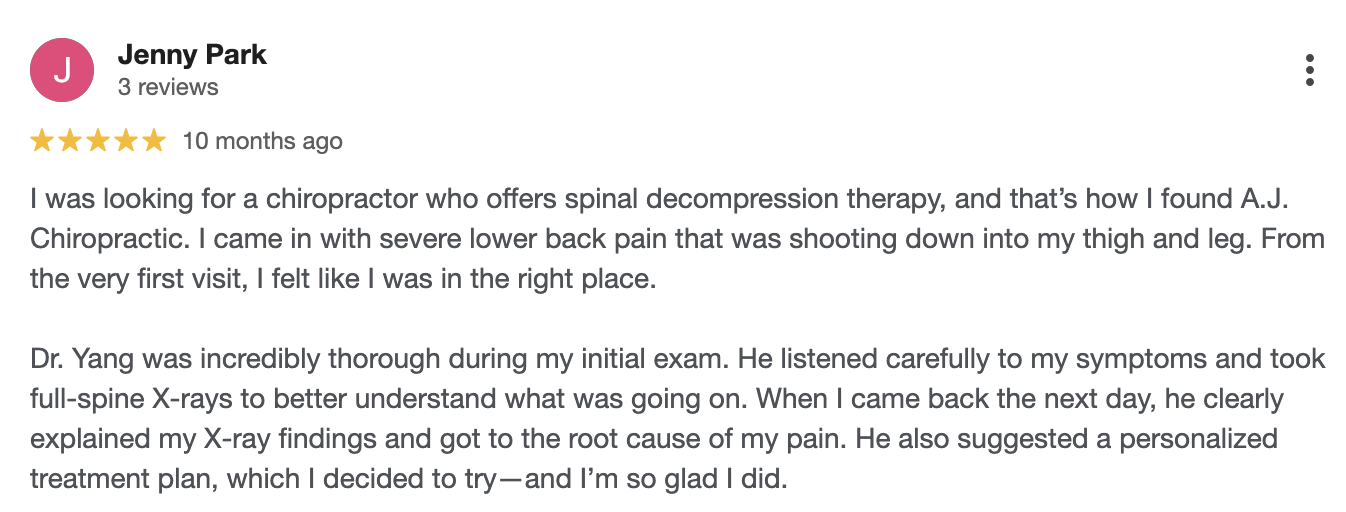Click the third gold rating star
The width and height of the screenshot is (1346, 512).
click(x=98, y=141)
